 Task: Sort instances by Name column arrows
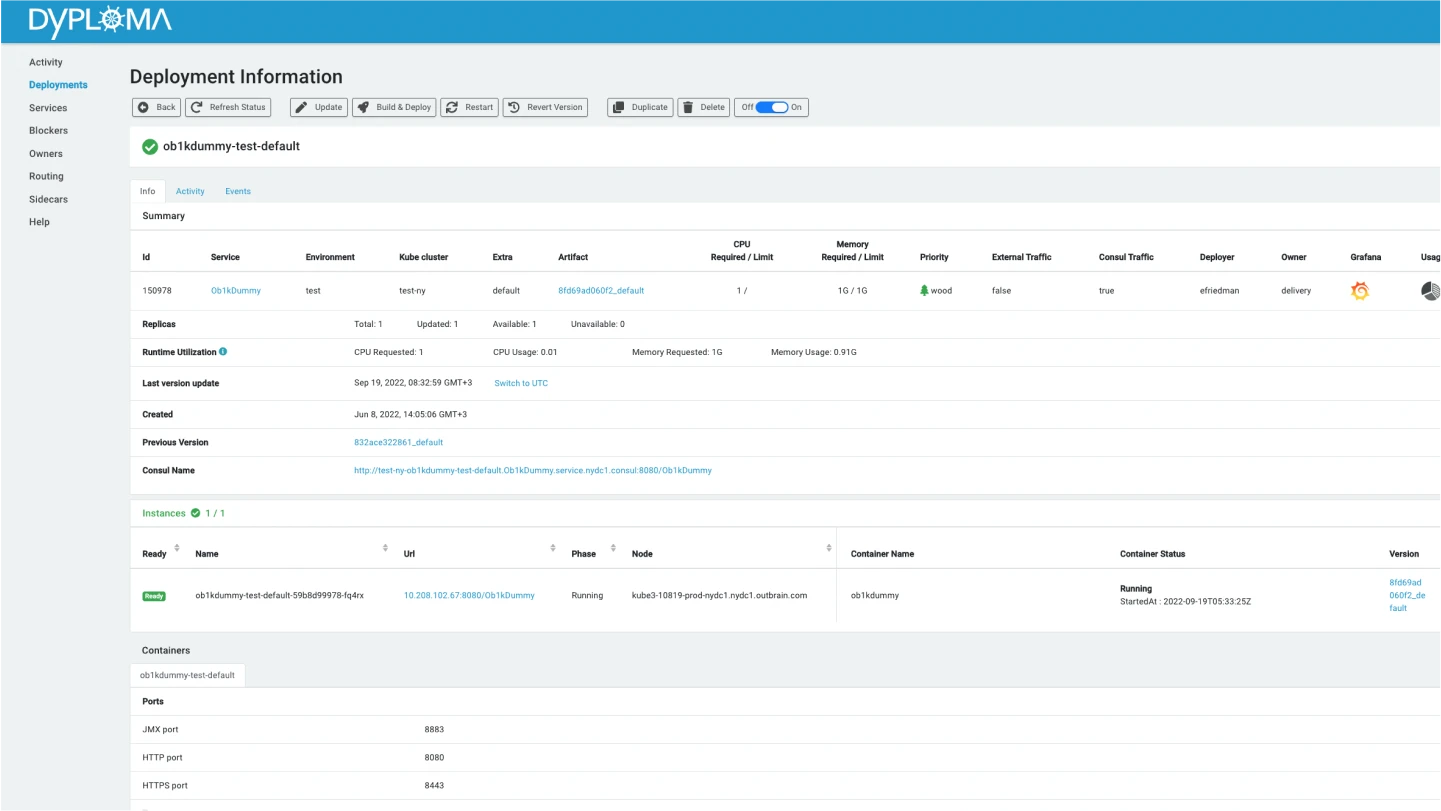click(x=385, y=548)
